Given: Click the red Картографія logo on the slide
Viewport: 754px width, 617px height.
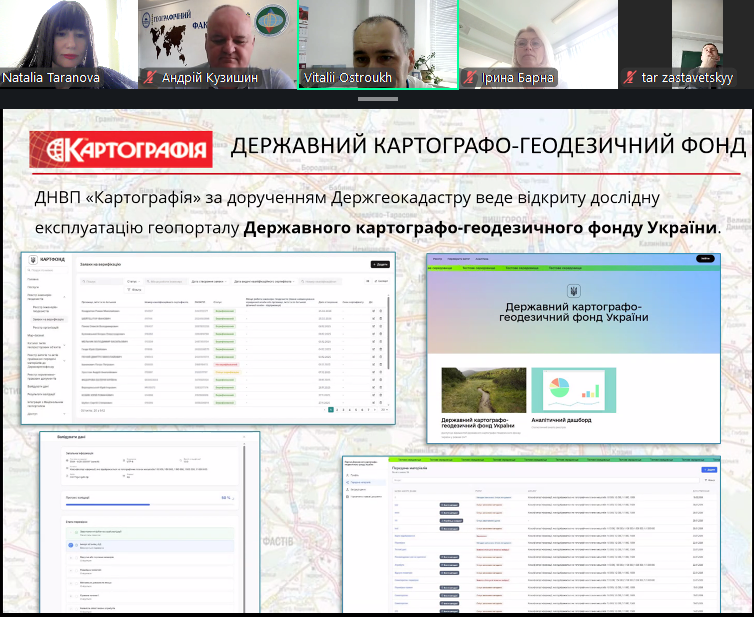Looking at the screenshot, I should coord(121,149).
